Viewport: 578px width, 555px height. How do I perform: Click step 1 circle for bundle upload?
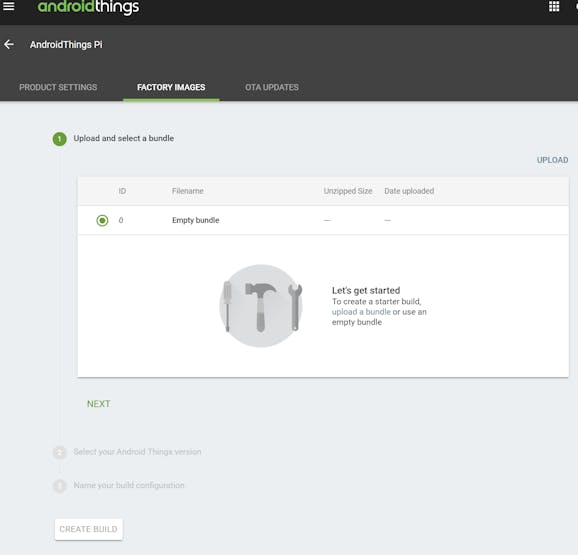pos(59,139)
